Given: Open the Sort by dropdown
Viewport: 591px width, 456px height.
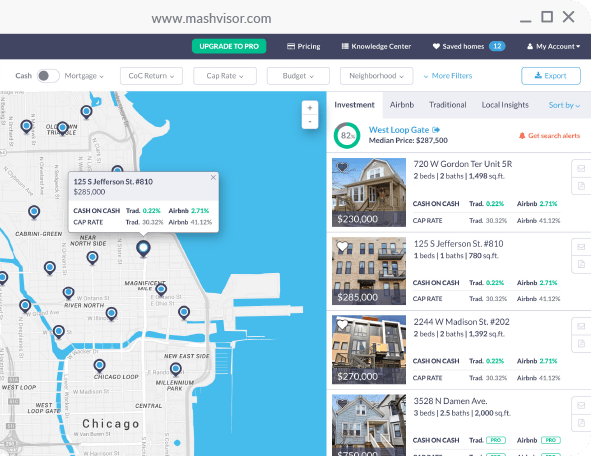Looking at the screenshot, I should [x=564, y=105].
